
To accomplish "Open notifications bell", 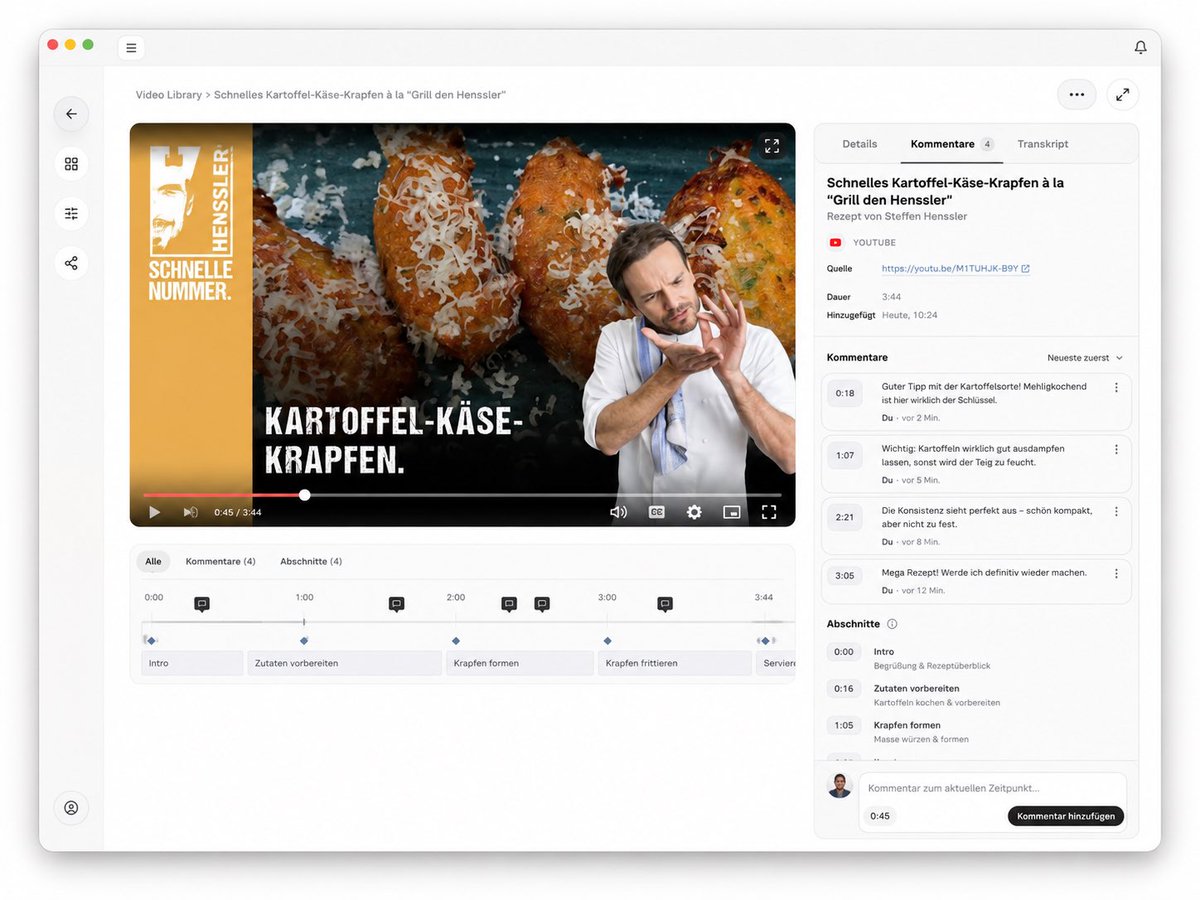I will pos(1140,47).
